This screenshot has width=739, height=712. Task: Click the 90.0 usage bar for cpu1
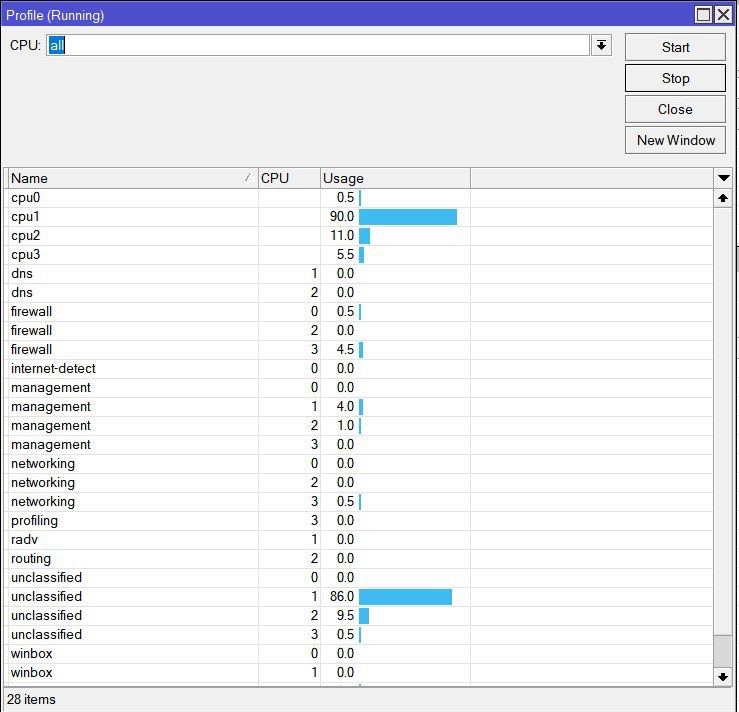pos(408,217)
